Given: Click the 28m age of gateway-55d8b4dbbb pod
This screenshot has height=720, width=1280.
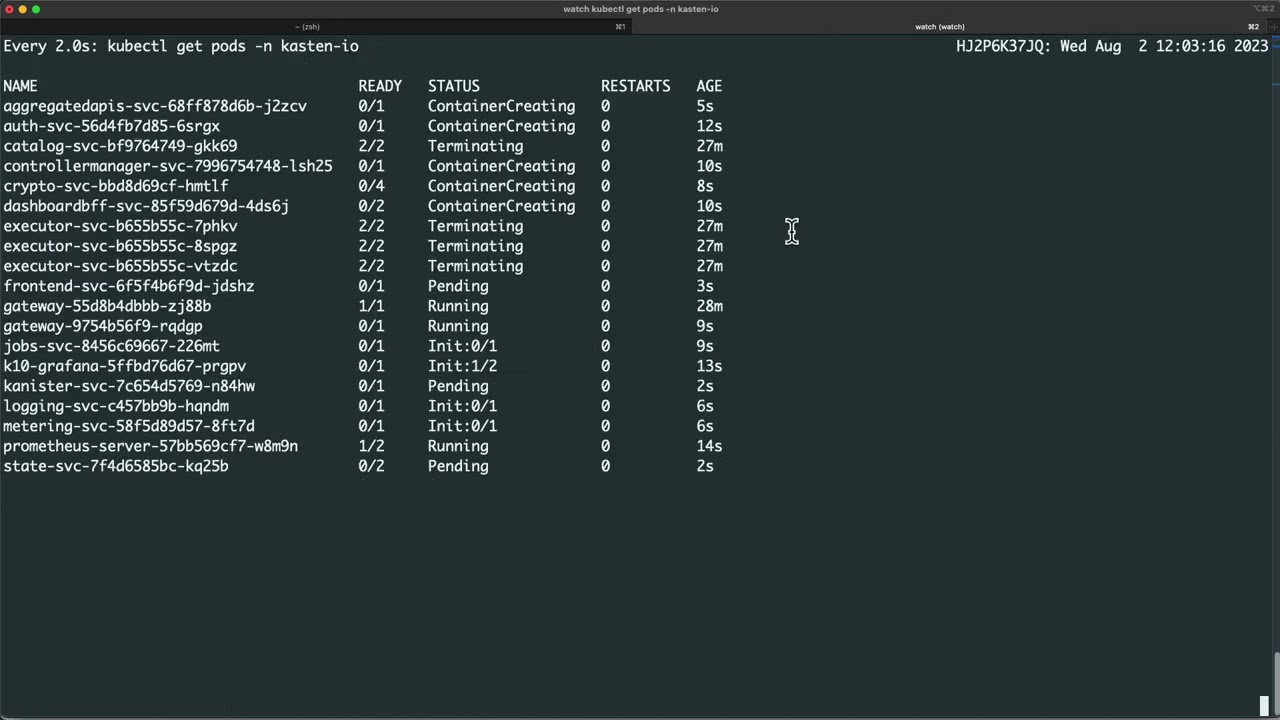Looking at the screenshot, I should tap(709, 306).
